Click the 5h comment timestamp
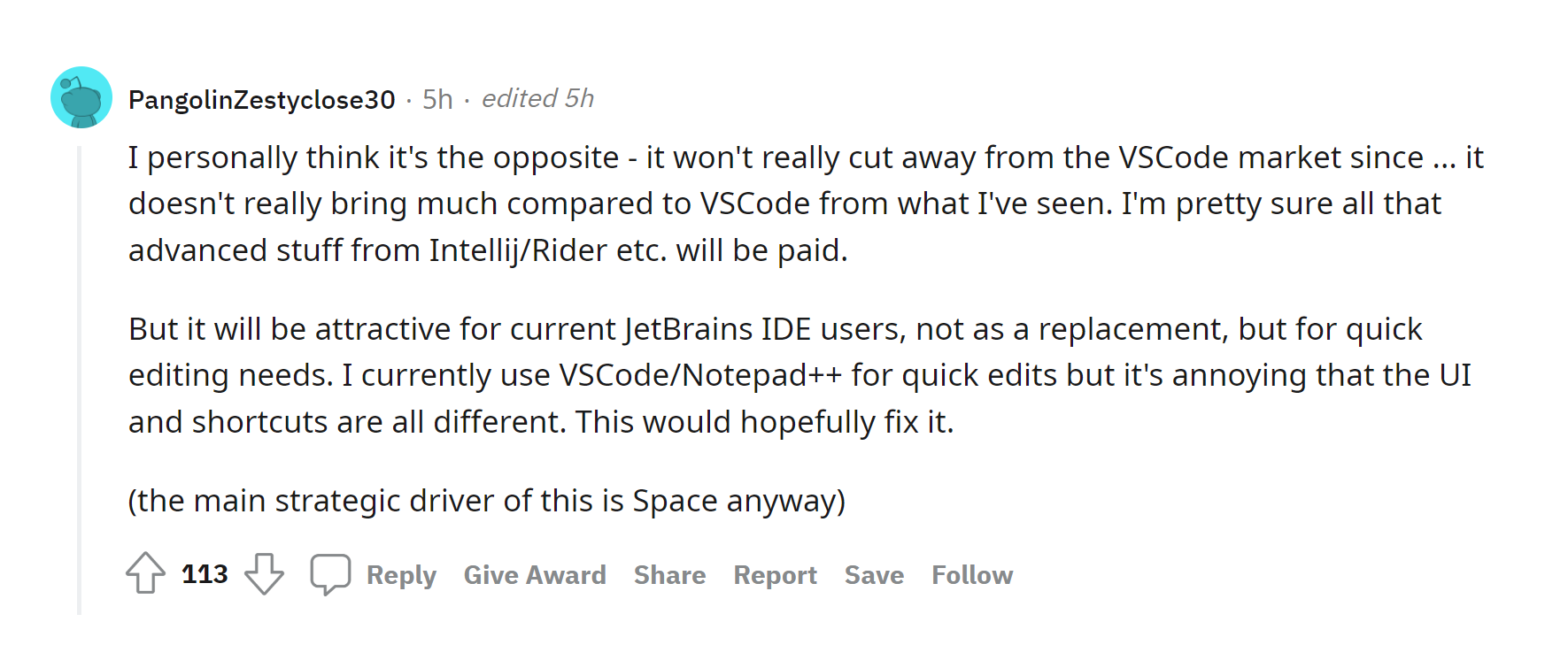 (x=437, y=99)
